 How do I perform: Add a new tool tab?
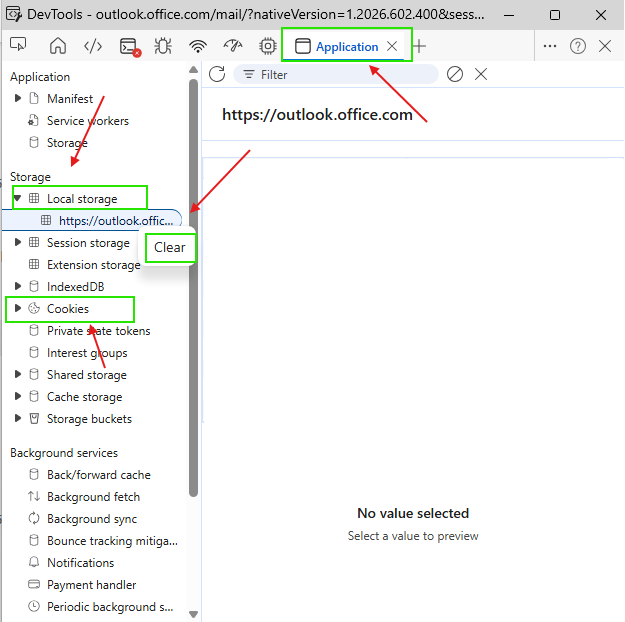point(419,46)
